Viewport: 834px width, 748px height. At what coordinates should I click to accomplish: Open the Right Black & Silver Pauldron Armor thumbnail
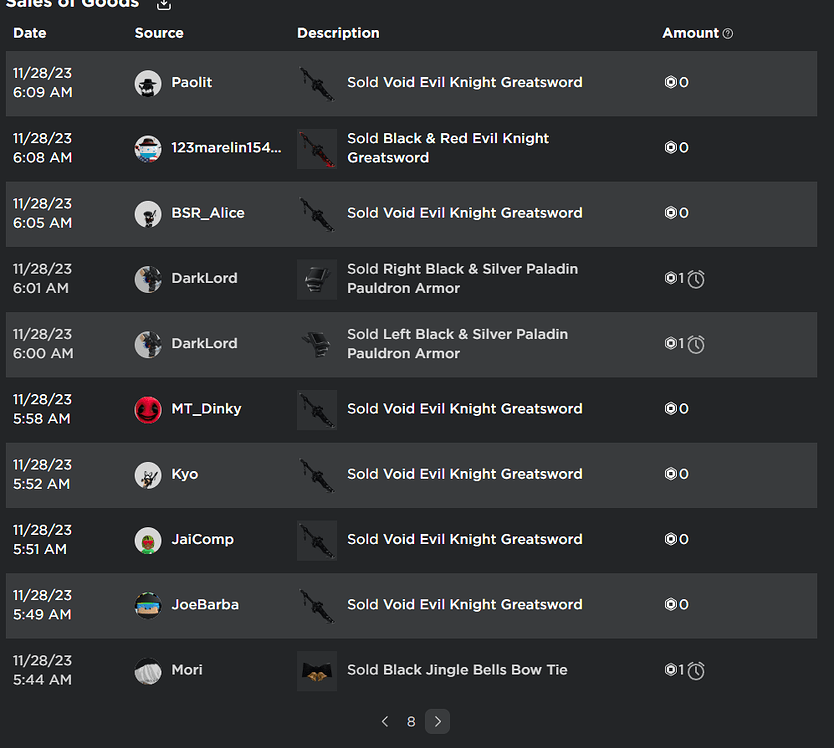(x=317, y=279)
